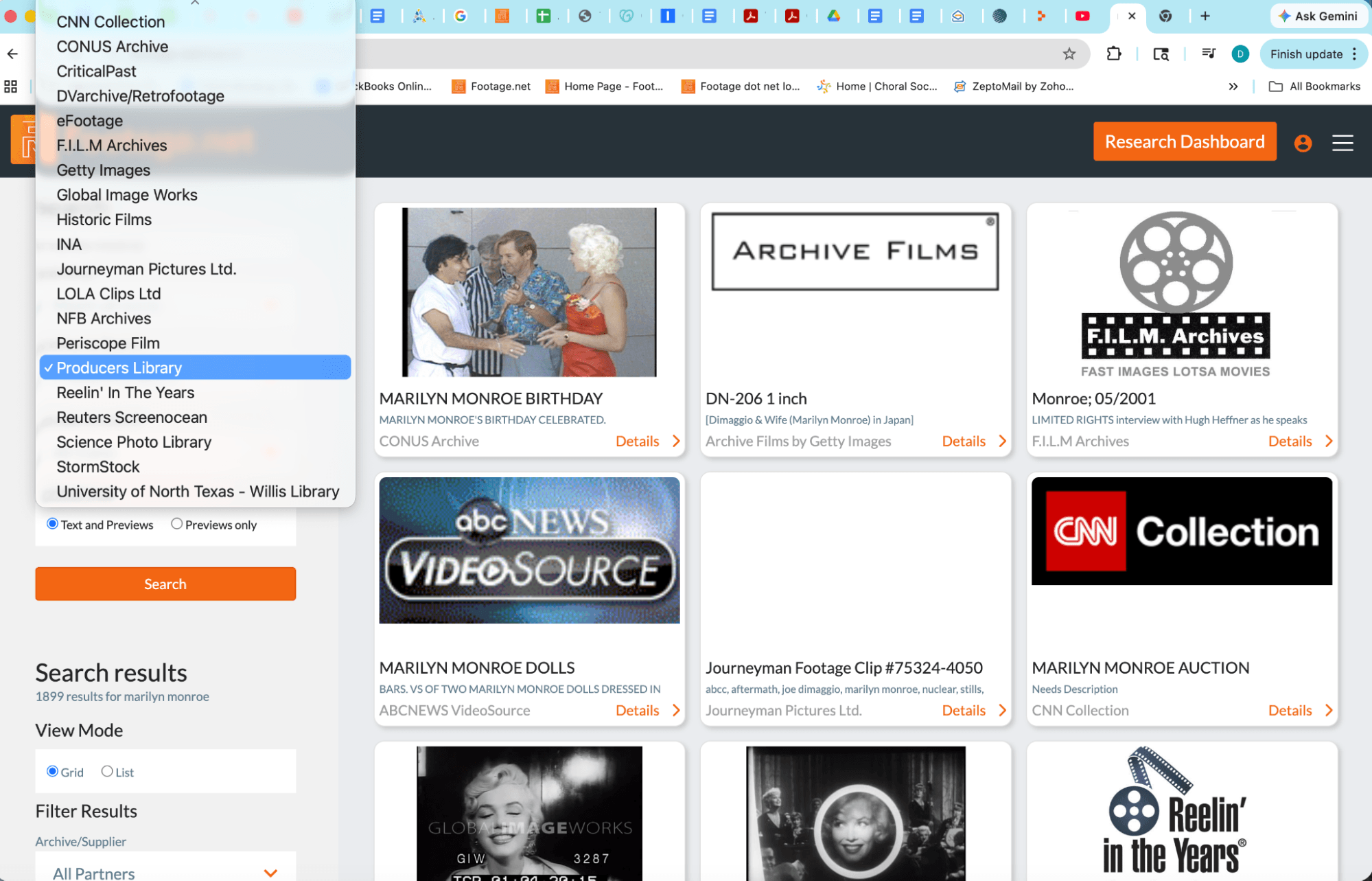
Task: Click the orange Search button
Action: (x=165, y=584)
